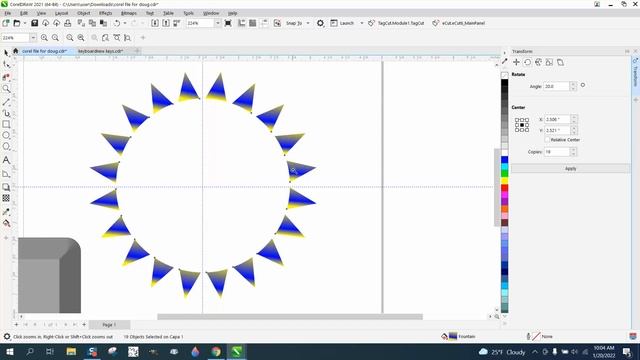Click the horizontal scrollbar thumb

tap(290, 317)
